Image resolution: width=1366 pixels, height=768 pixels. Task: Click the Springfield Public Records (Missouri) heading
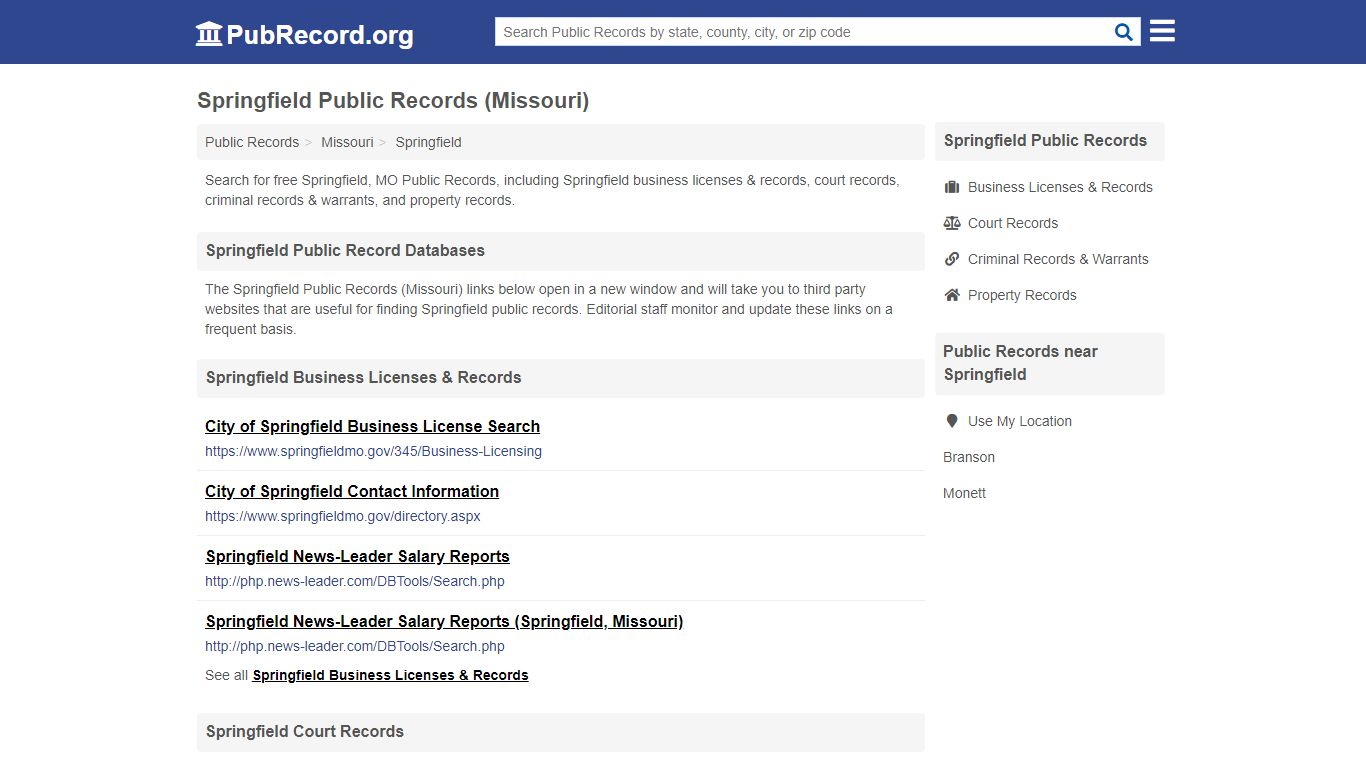(393, 101)
